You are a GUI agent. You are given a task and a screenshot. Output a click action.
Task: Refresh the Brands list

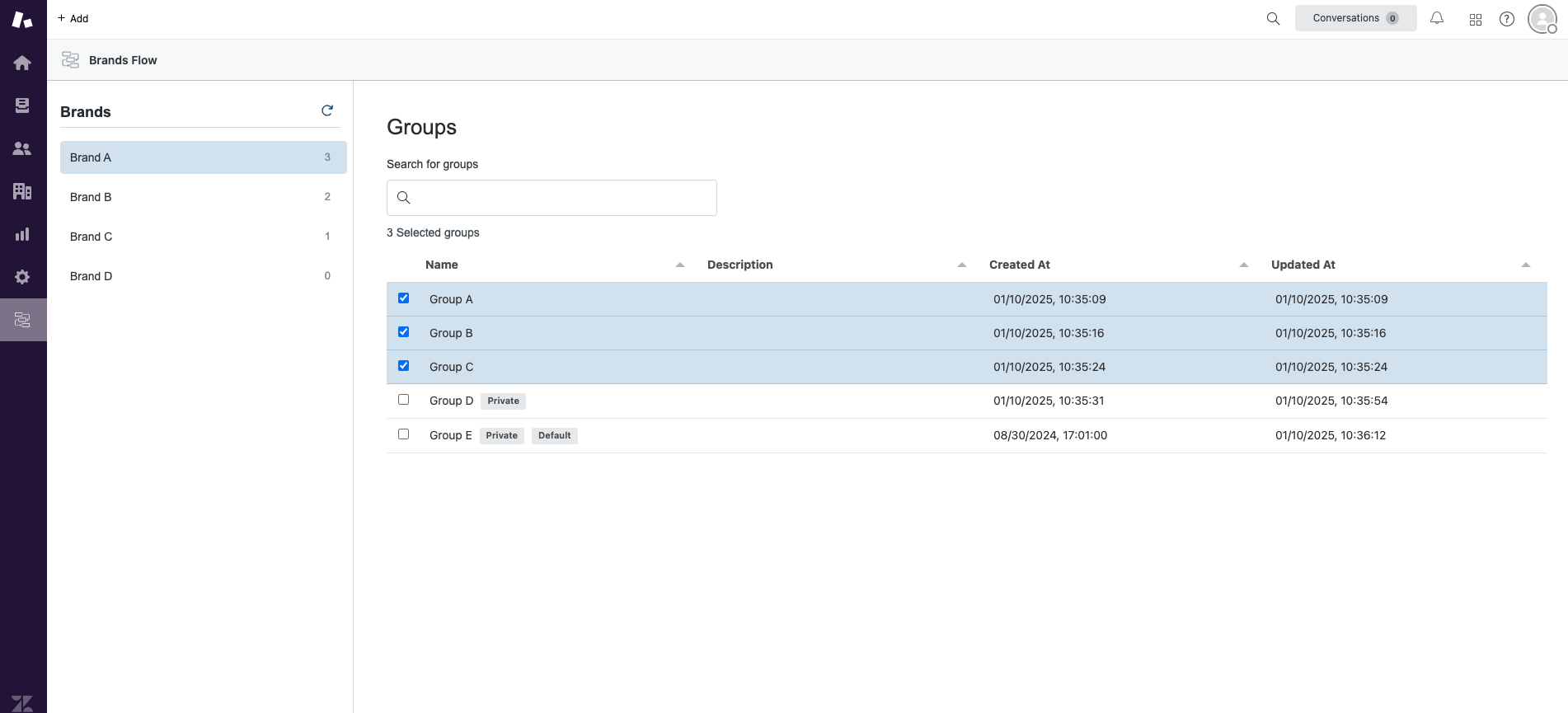point(327,110)
